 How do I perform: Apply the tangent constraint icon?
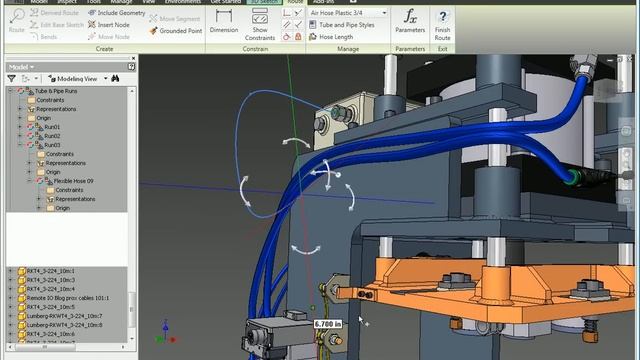coord(287,37)
